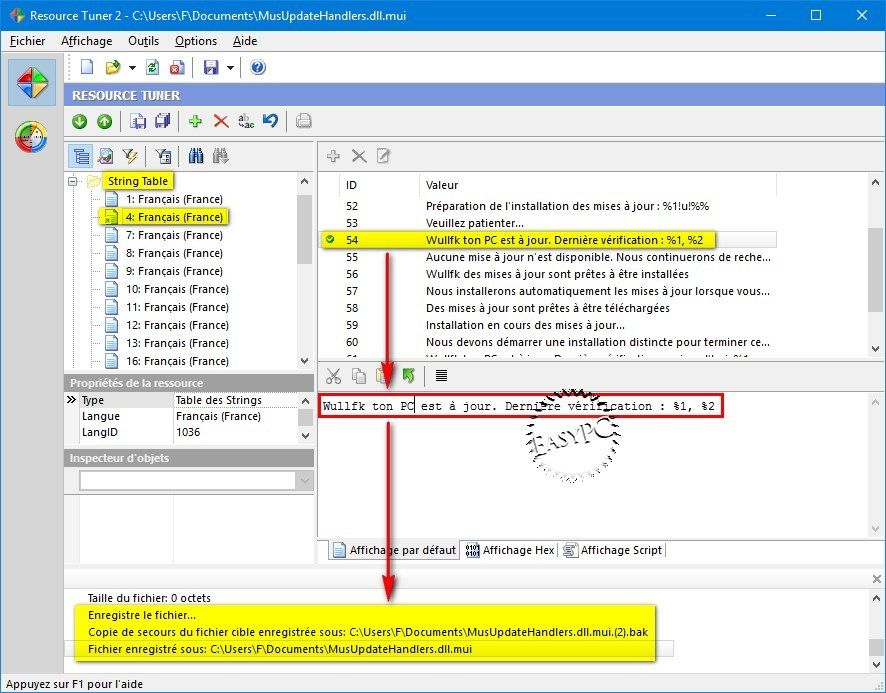Cut text with the scissors icon
Image resolution: width=886 pixels, height=693 pixels.
[x=333, y=376]
